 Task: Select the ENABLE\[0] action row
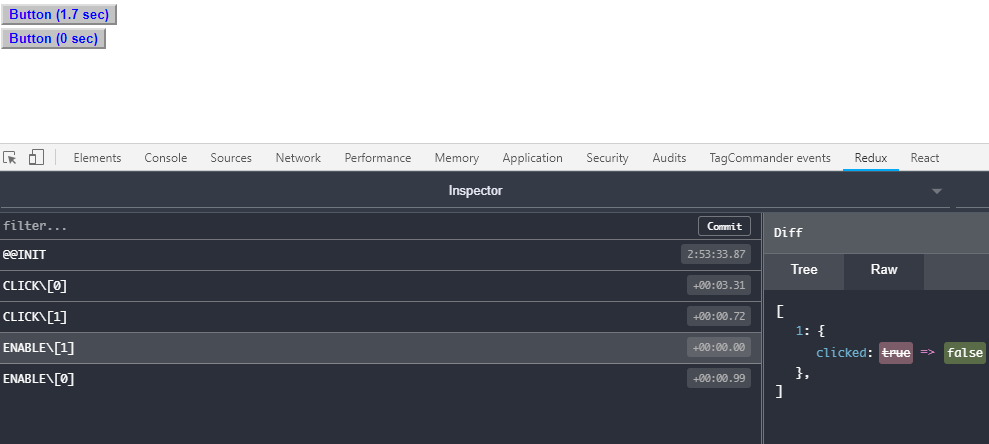(x=340, y=379)
